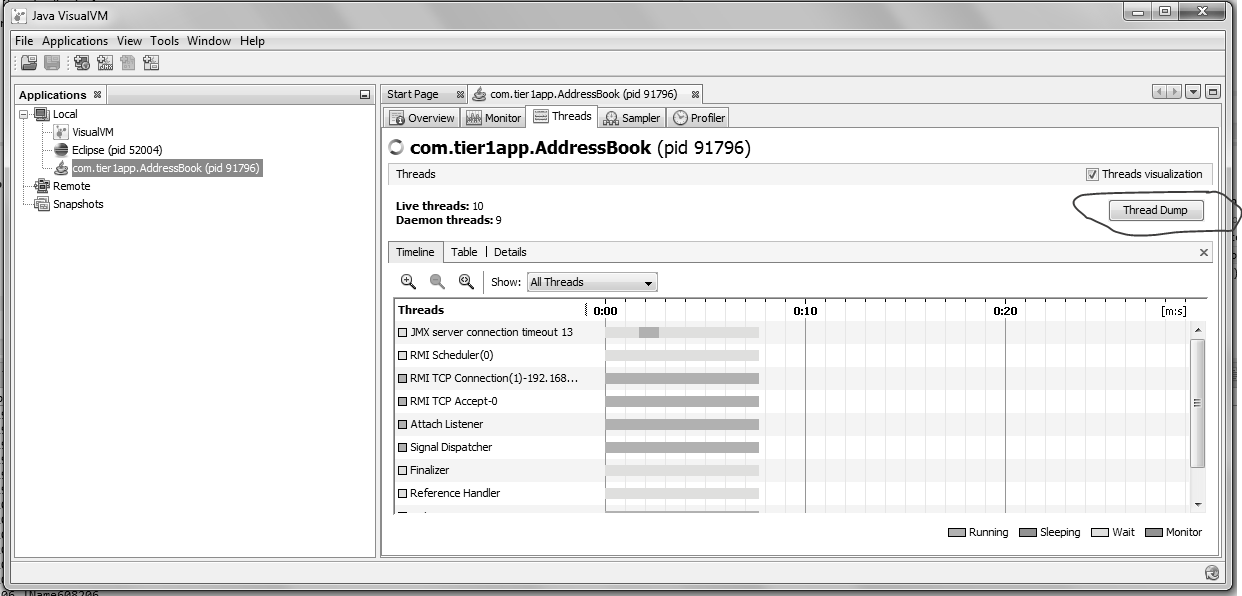
Task: Switch to the Table view tab
Action: [x=464, y=252]
